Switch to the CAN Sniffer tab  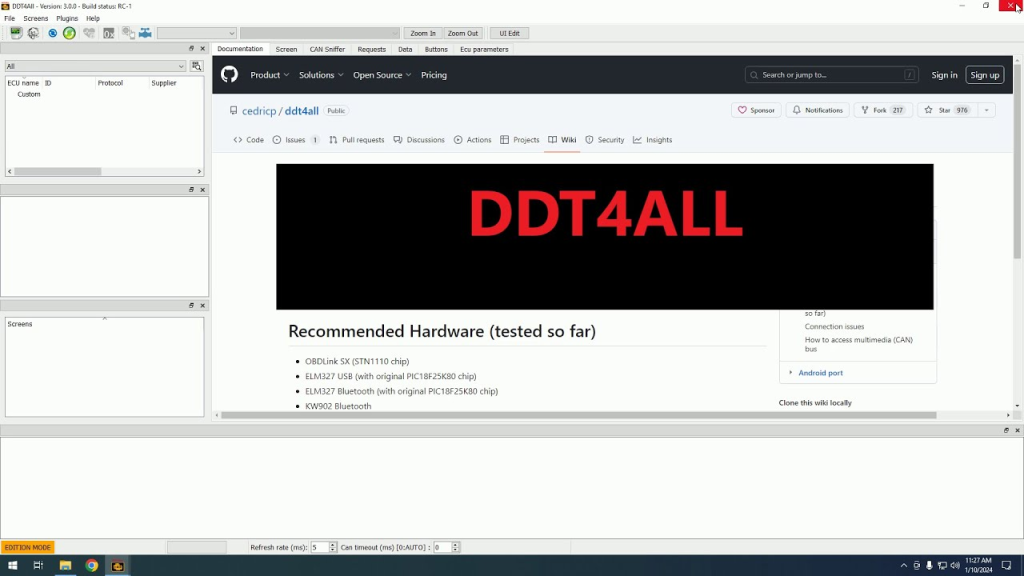pos(327,49)
